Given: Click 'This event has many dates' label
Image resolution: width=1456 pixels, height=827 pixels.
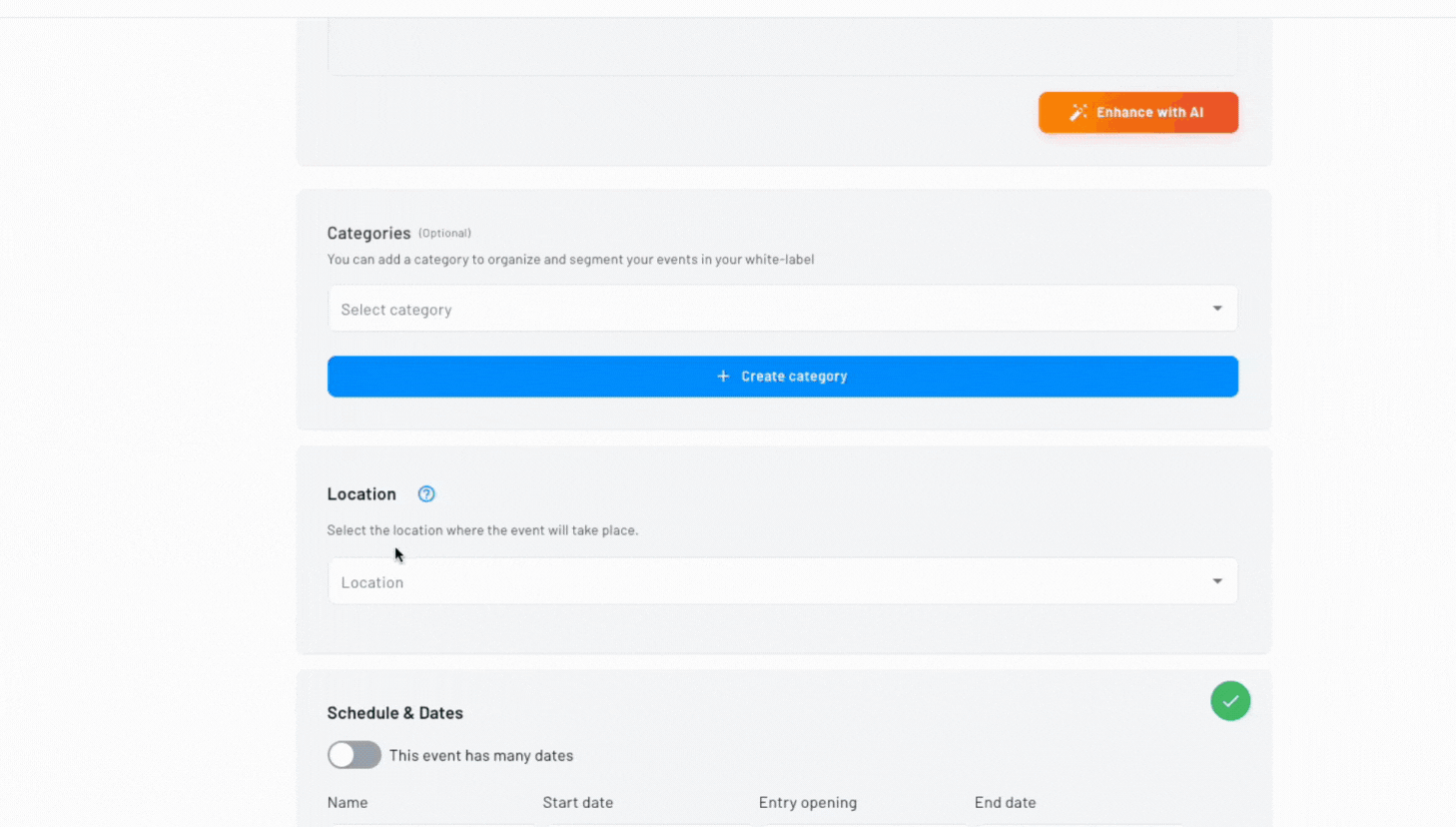Looking at the screenshot, I should [x=481, y=756].
